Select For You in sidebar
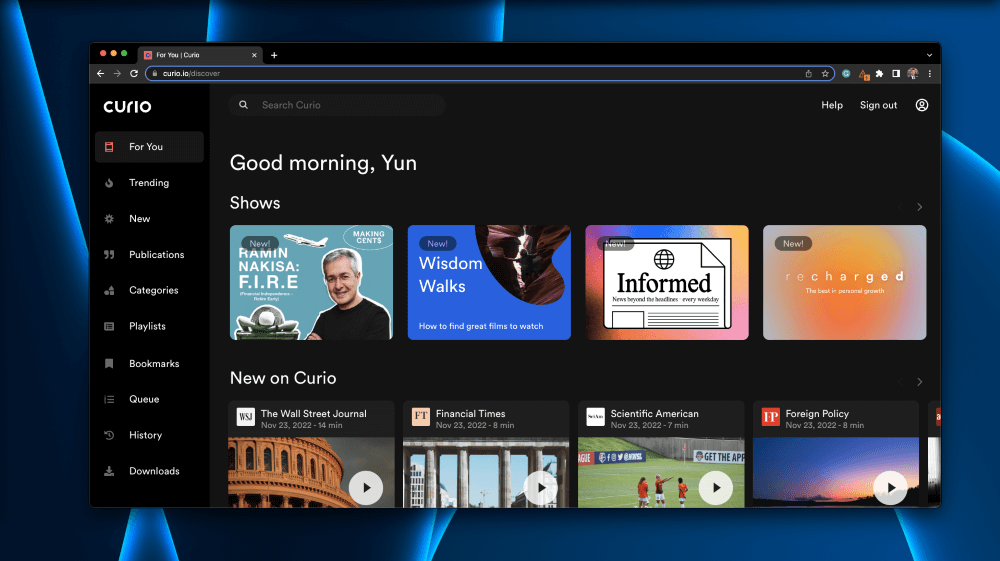Image resolution: width=1000 pixels, height=561 pixels. point(149,147)
